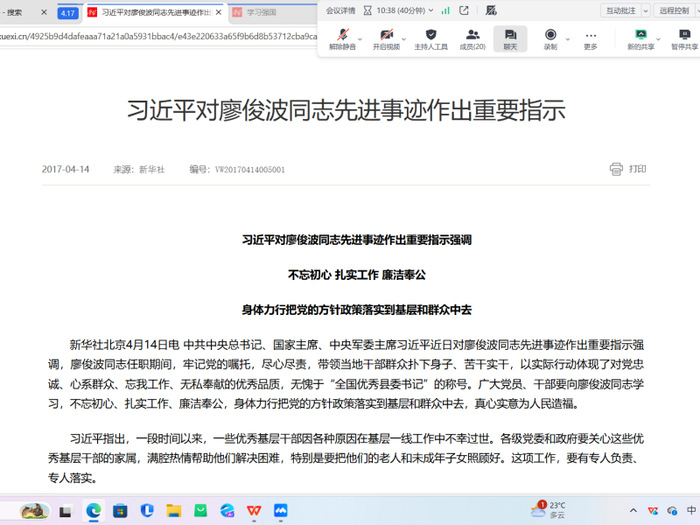
Task: Open the 更多 three-dots menu
Action: (590, 37)
